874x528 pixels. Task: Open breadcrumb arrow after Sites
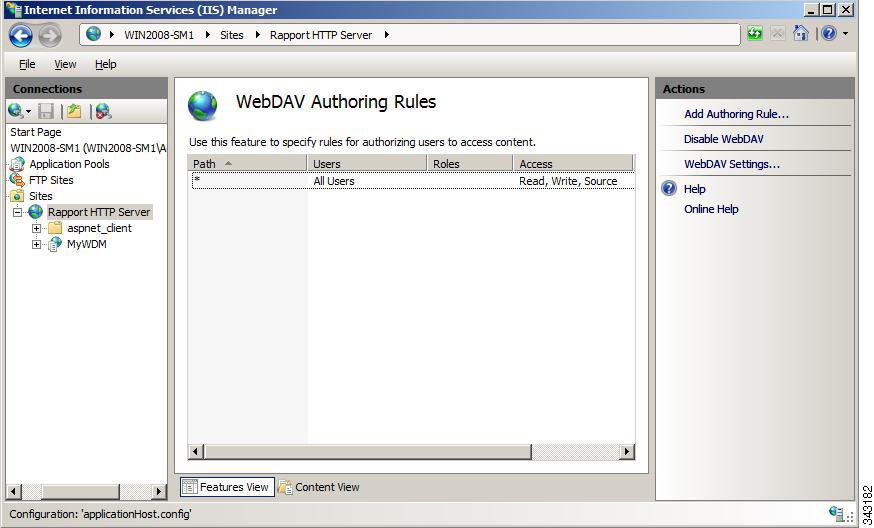click(x=258, y=35)
